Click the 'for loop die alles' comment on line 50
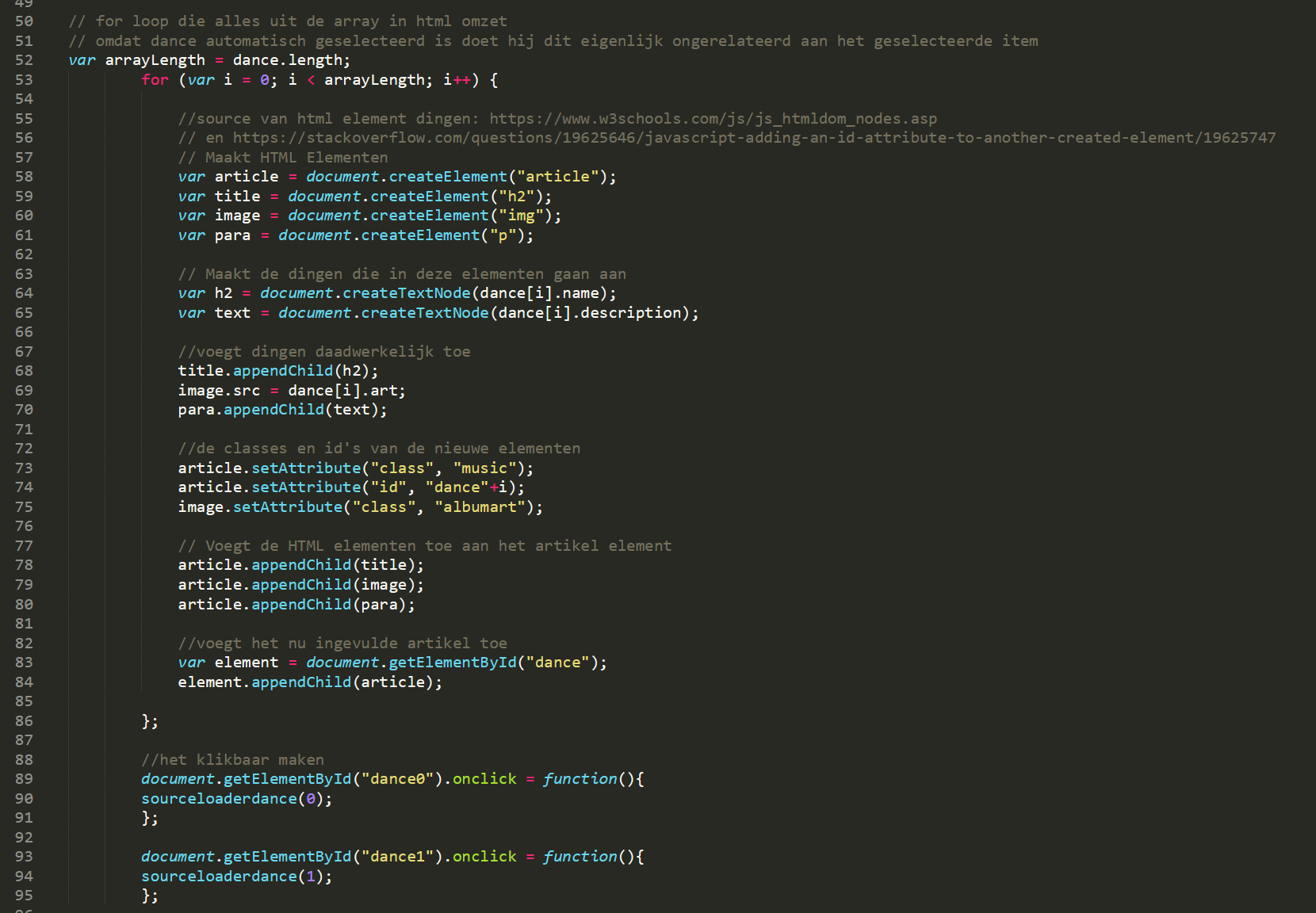 pyautogui.click(x=288, y=21)
